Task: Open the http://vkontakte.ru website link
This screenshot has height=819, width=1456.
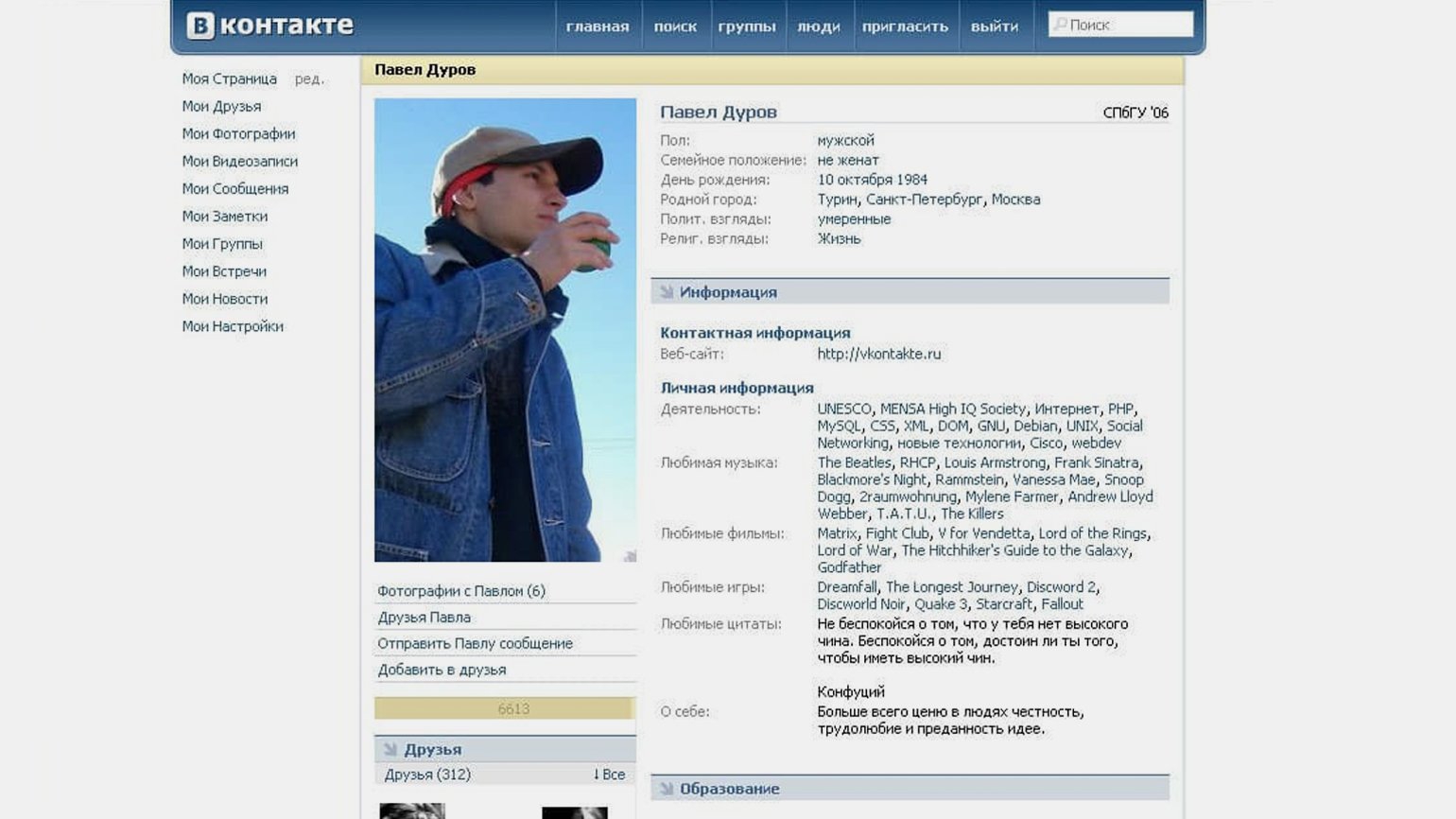Action: click(879, 354)
